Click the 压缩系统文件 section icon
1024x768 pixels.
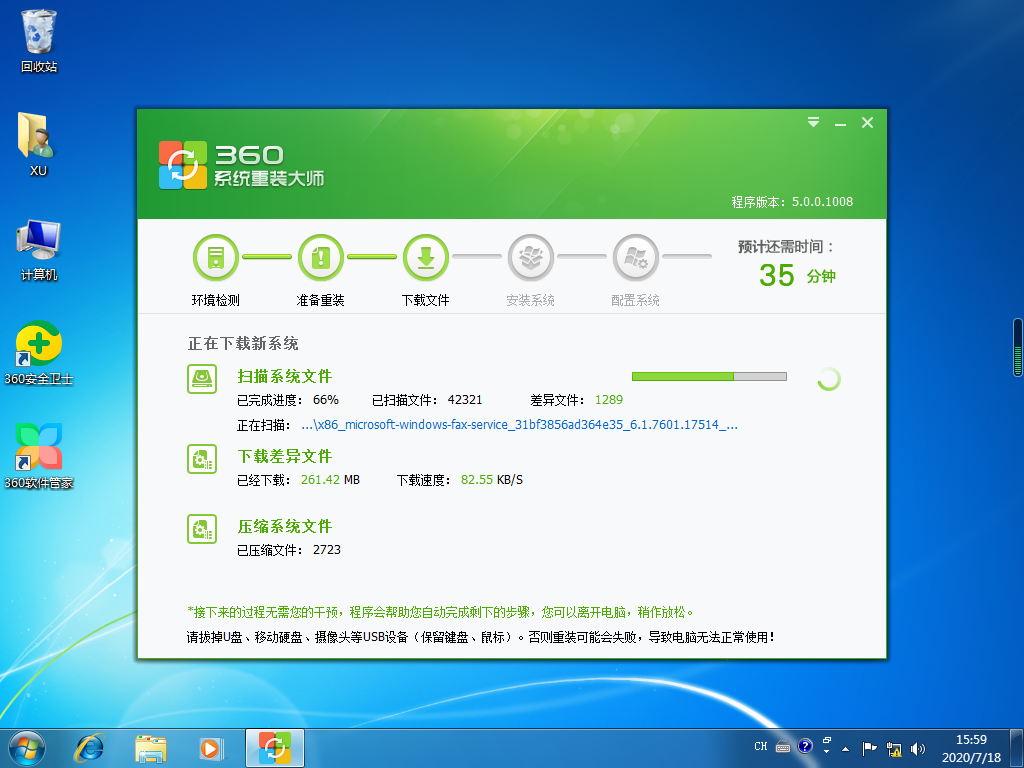[202, 528]
